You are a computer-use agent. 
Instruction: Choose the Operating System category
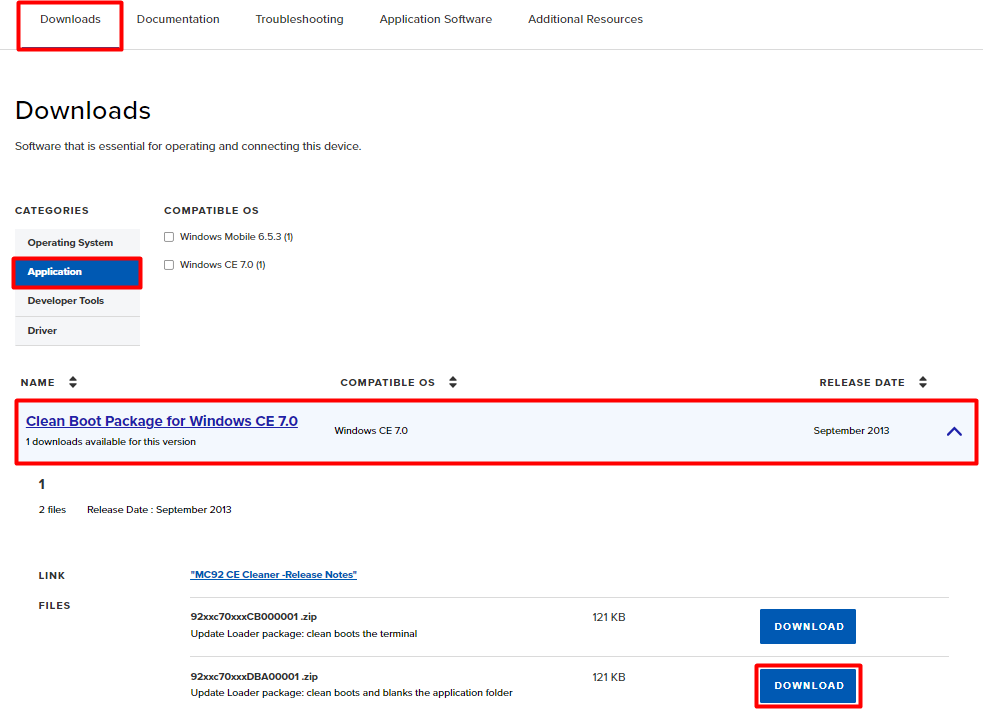tap(70, 243)
